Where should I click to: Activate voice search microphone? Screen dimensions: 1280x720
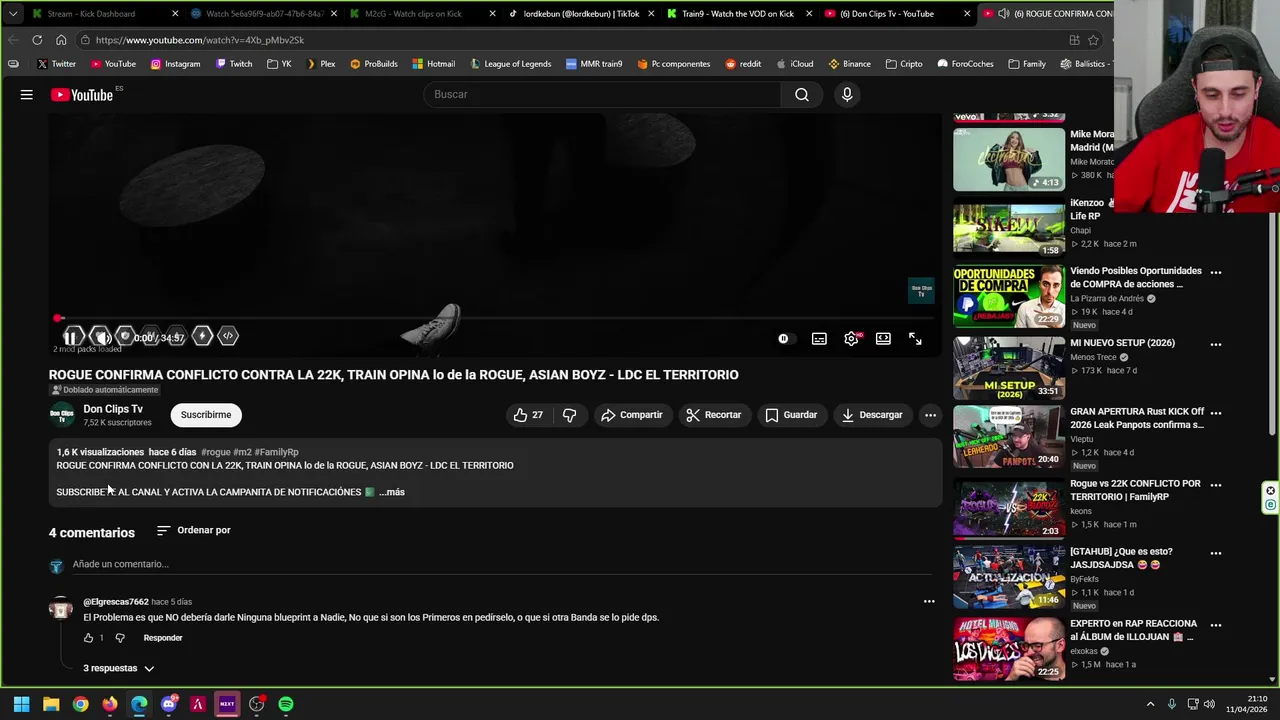point(847,94)
